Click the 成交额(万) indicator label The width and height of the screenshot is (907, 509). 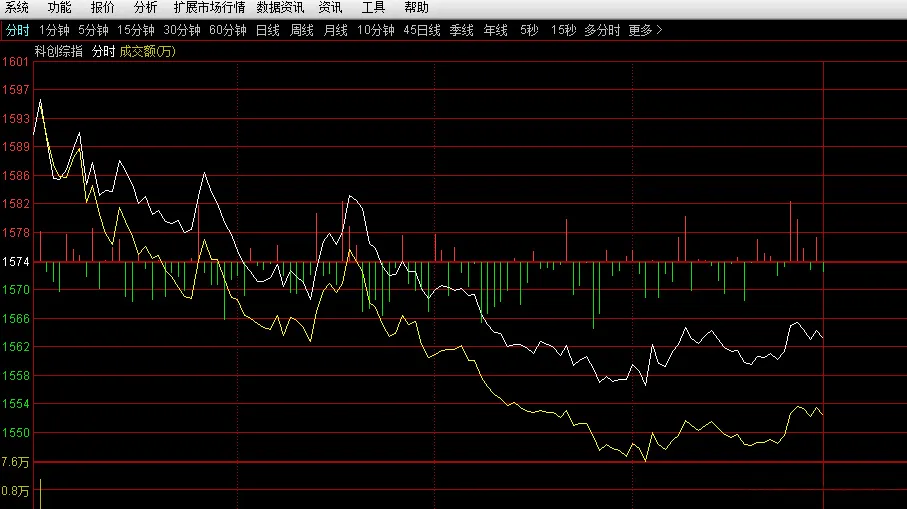point(148,51)
